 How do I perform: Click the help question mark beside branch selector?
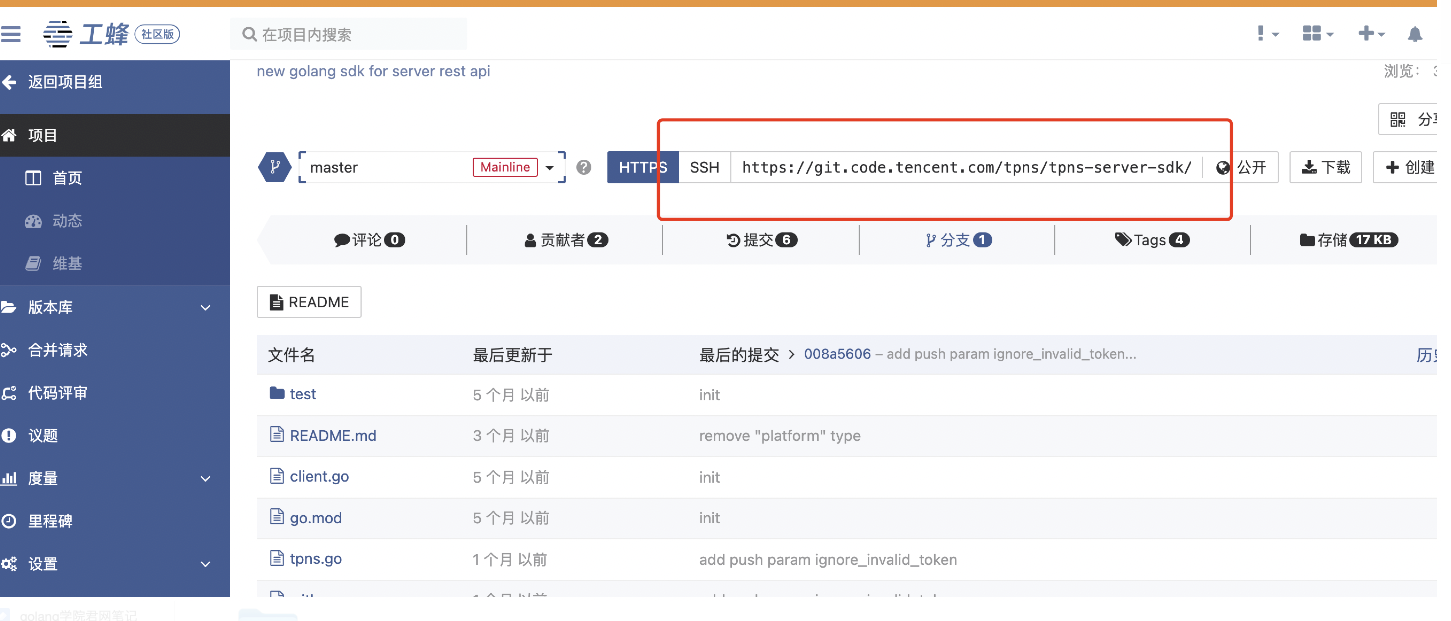coord(583,167)
